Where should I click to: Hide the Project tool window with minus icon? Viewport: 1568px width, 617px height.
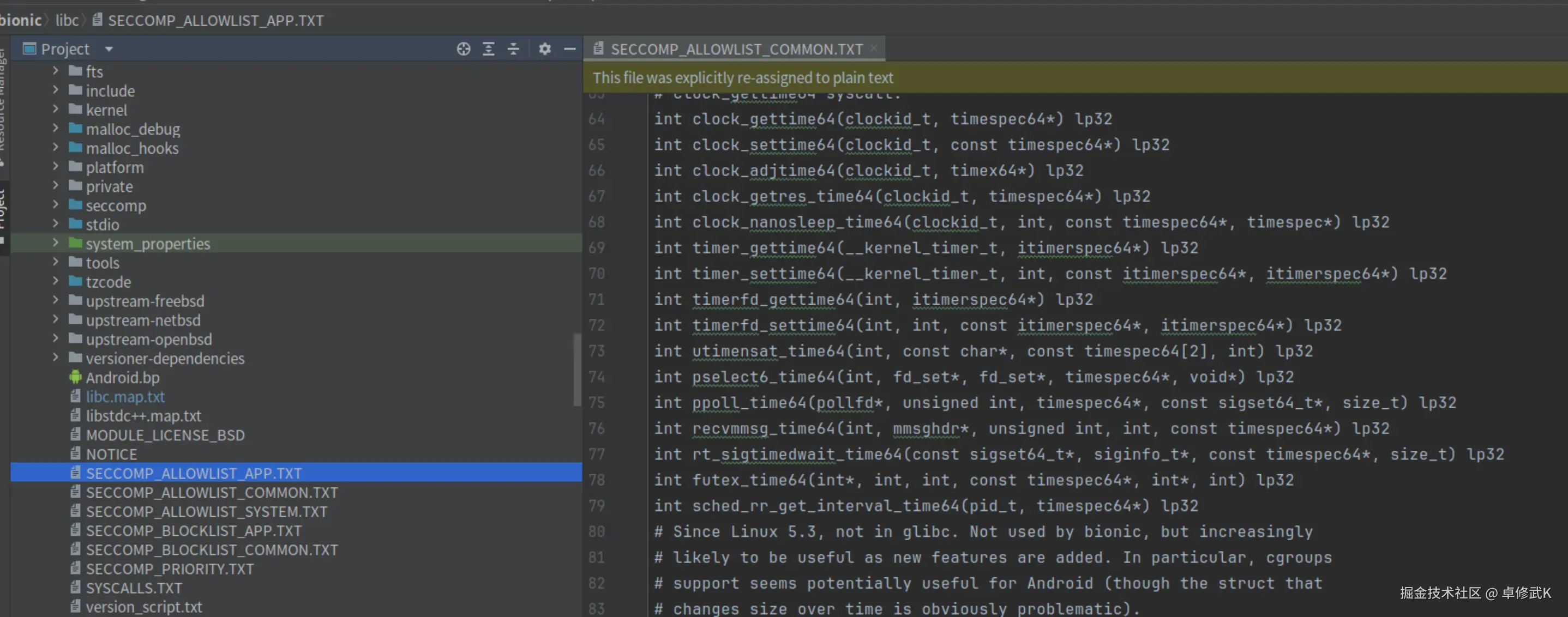[569, 49]
